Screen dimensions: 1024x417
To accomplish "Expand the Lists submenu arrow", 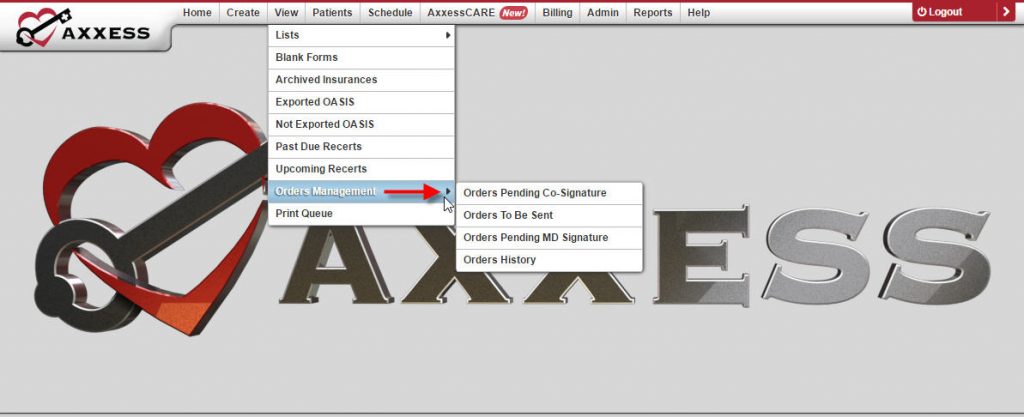I will [448, 35].
